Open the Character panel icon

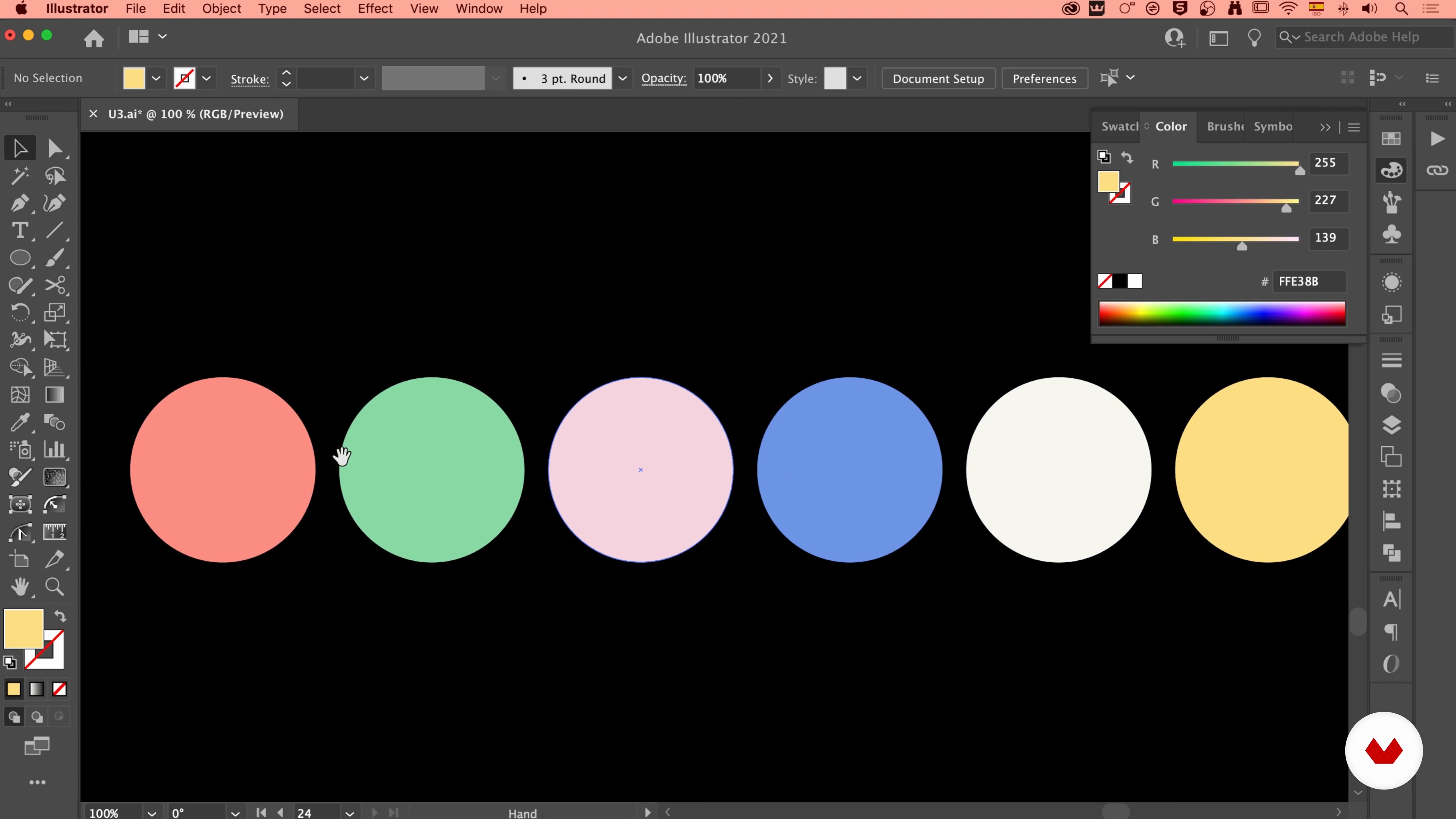(x=1391, y=599)
